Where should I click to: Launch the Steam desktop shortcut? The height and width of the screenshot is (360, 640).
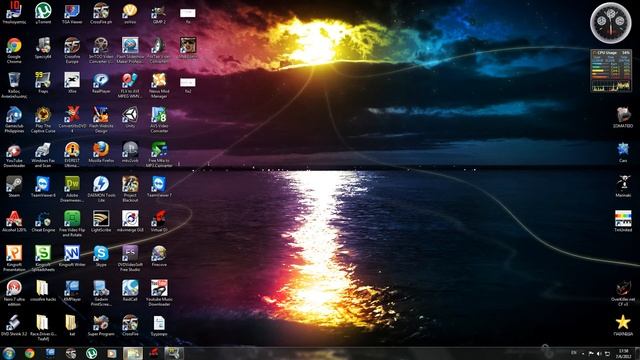pyautogui.click(x=14, y=186)
